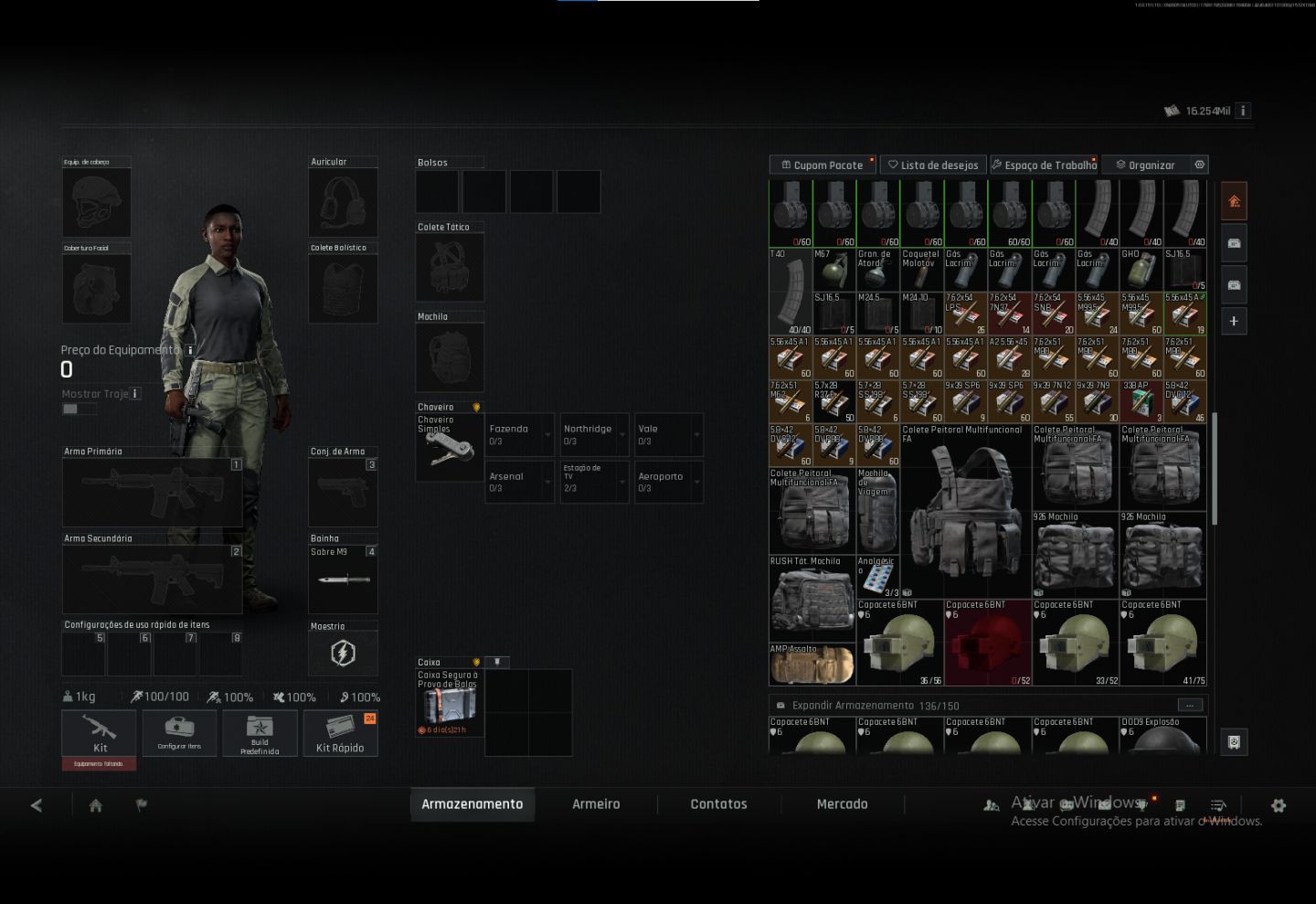Switch to the Armeiro tab

(596, 804)
